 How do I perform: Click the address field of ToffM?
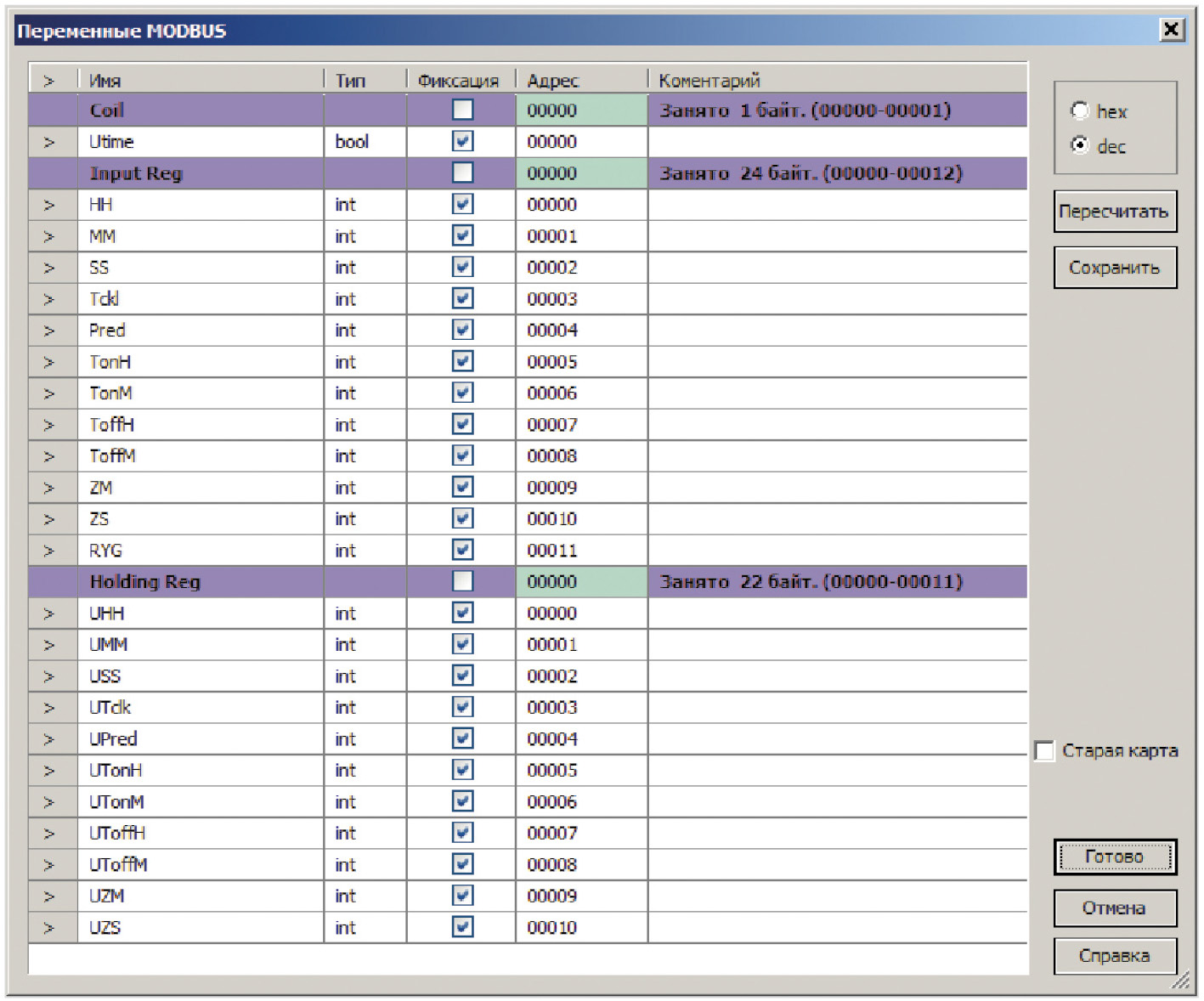click(580, 456)
